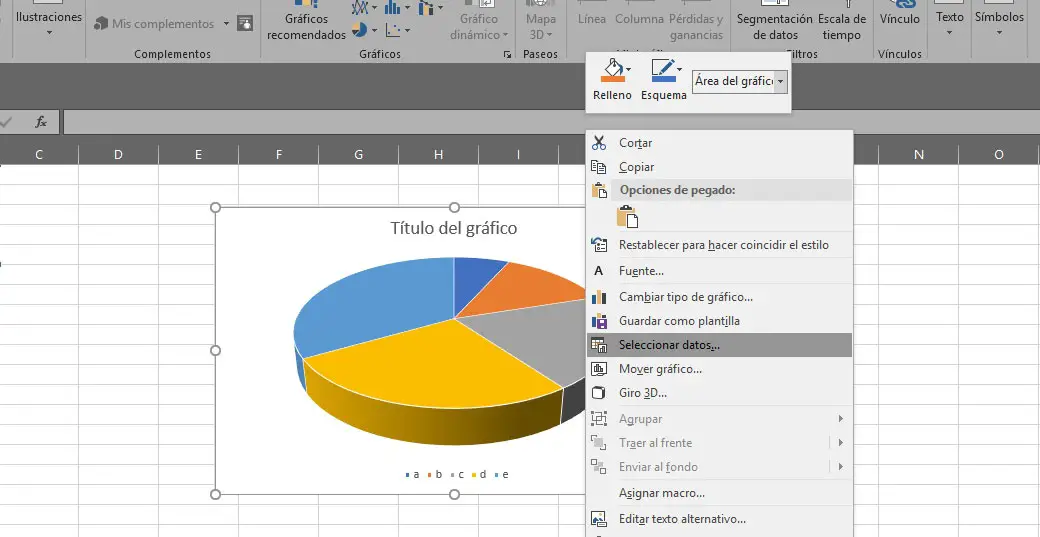Click the column chart insert icon
The image size is (1040, 537).
tap(393, 7)
